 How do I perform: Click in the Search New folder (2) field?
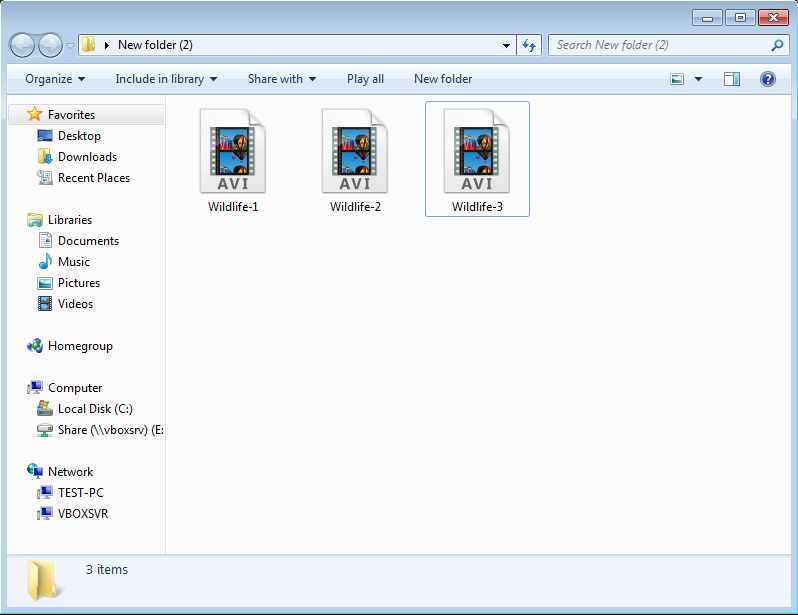click(x=658, y=45)
